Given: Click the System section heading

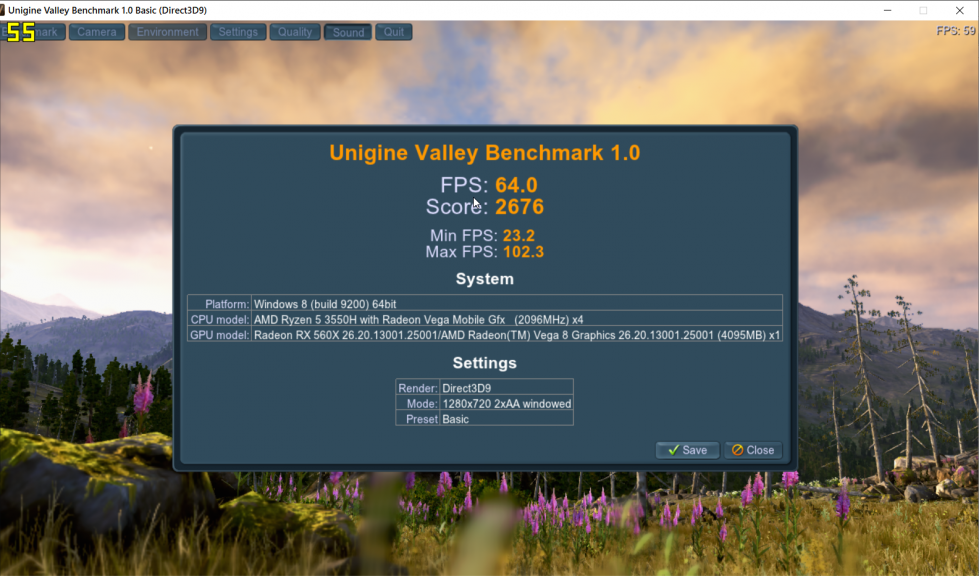Looking at the screenshot, I should click(485, 279).
